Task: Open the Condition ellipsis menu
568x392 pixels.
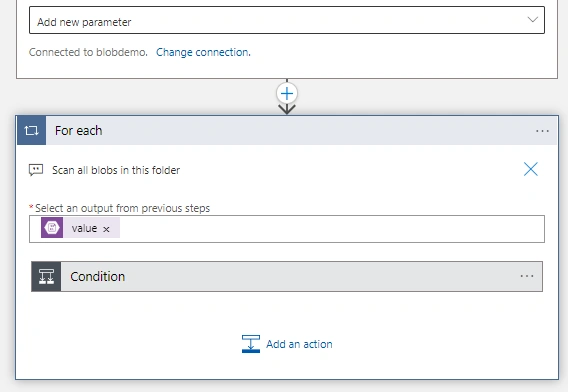Action: pos(527,276)
